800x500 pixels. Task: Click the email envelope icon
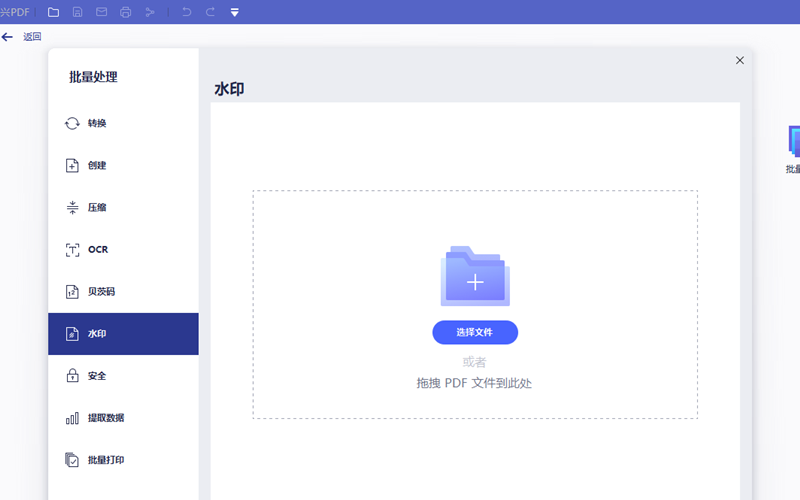click(x=101, y=12)
